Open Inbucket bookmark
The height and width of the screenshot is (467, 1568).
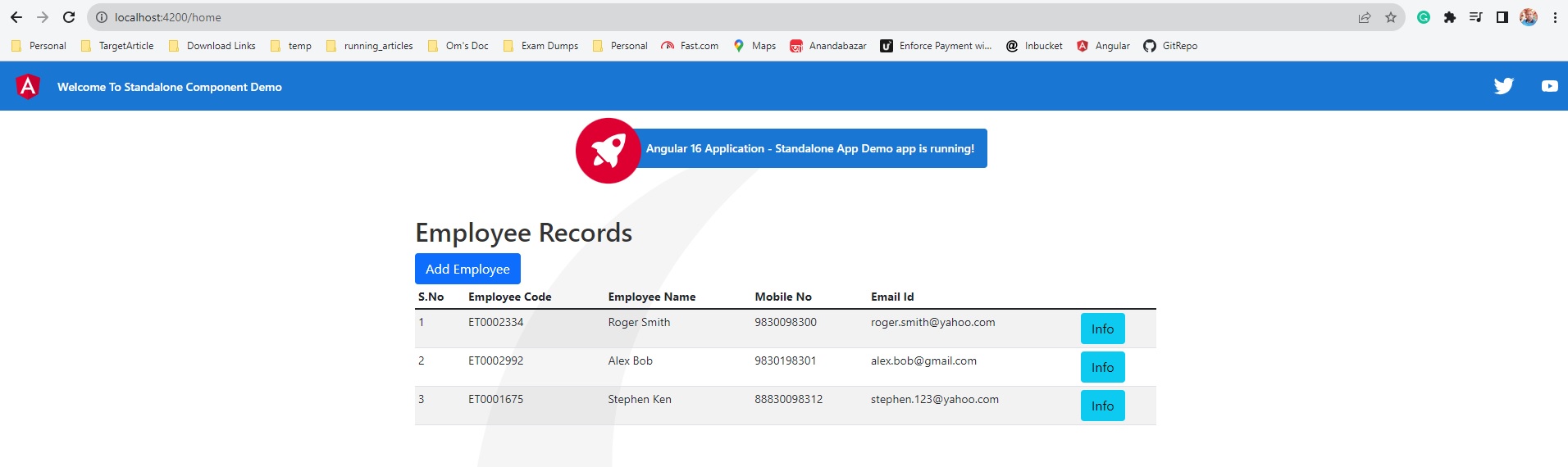click(x=1034, y=46)
